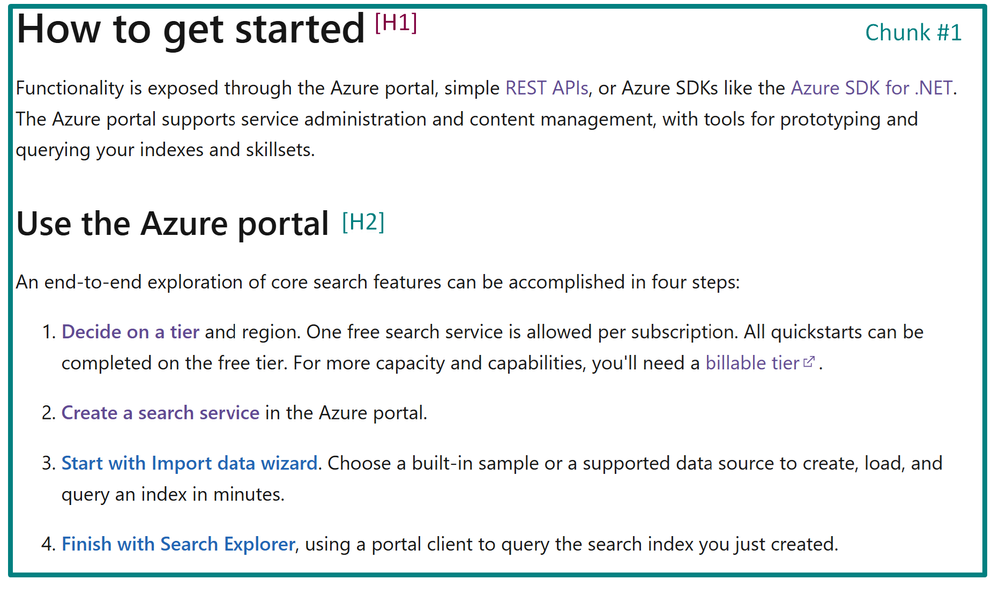Click the [H1] tag marker

(x=396, y=23)
